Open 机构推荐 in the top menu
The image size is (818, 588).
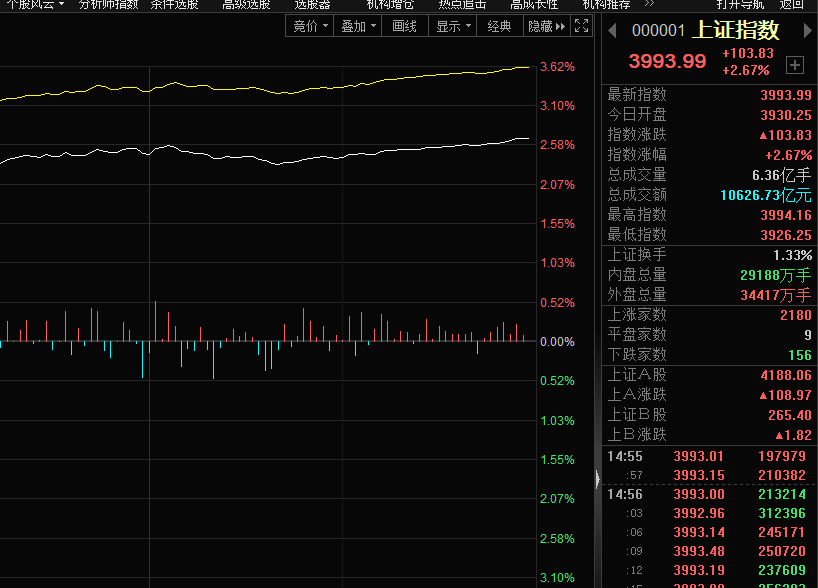click(606, 4)
